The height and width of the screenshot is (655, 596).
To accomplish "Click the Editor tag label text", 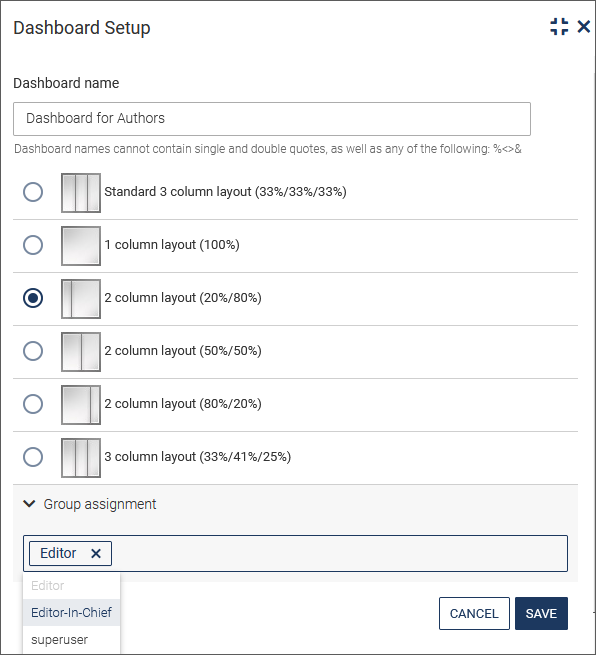I will 58,553.
